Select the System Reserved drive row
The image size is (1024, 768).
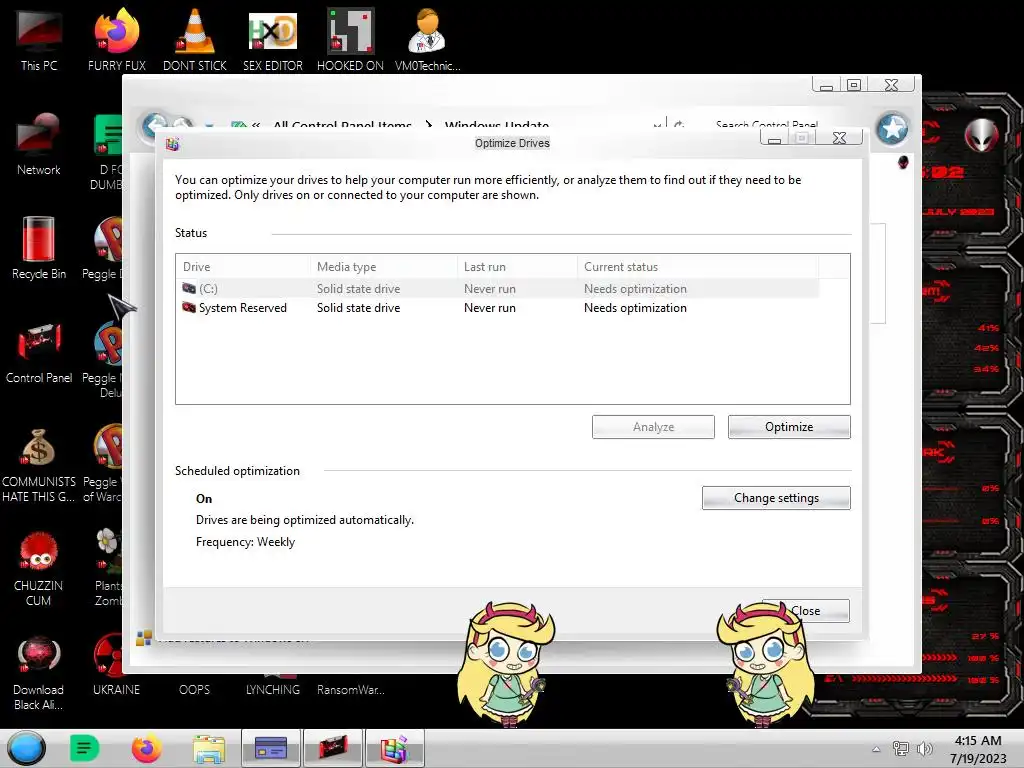pos(497,308)
